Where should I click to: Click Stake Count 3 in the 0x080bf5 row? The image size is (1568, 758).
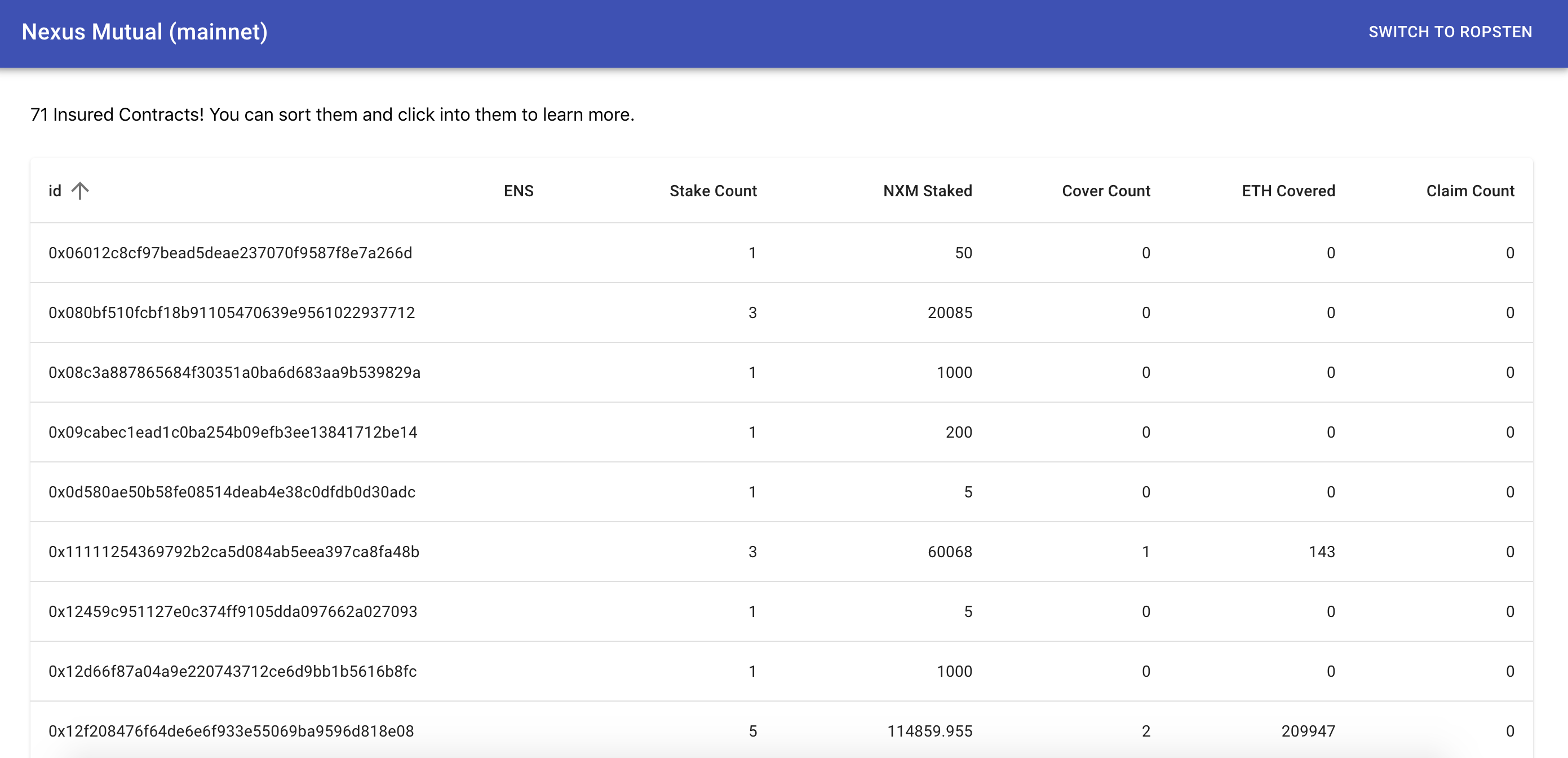click(x=752, y=312)
